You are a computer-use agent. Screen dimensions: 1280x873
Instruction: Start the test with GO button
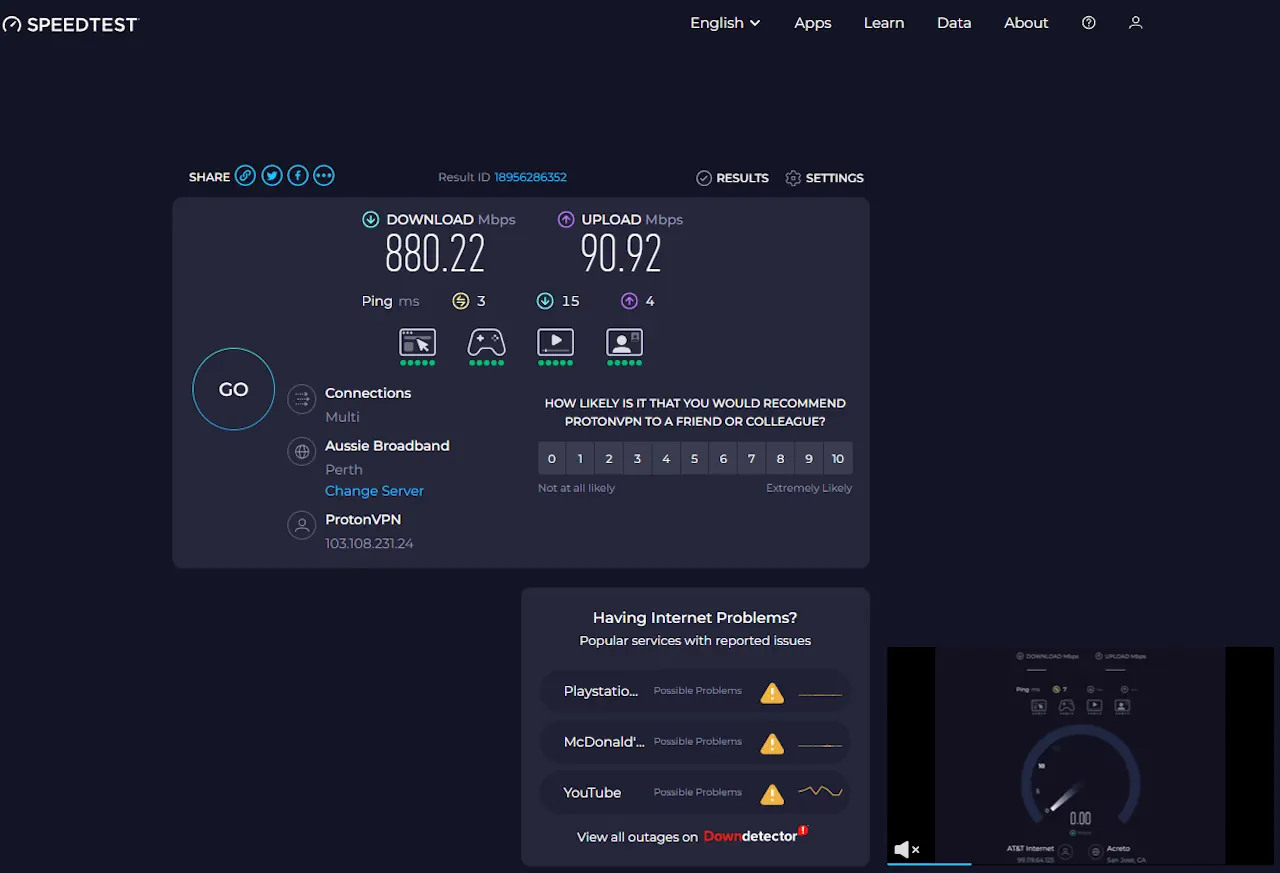(x=234, y=389)
